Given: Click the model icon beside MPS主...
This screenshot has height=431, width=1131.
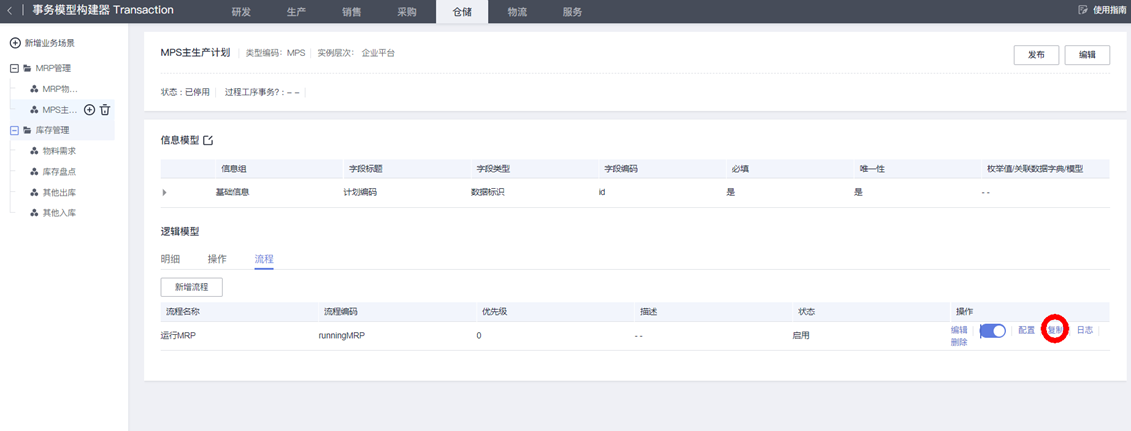Looking at the screenshot, I should click(34, 110).
